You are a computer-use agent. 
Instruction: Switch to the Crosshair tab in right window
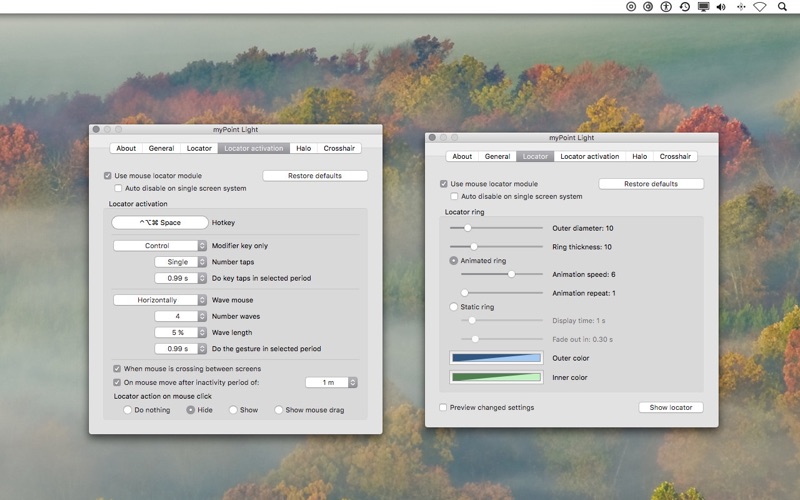(x=675, y=156)
